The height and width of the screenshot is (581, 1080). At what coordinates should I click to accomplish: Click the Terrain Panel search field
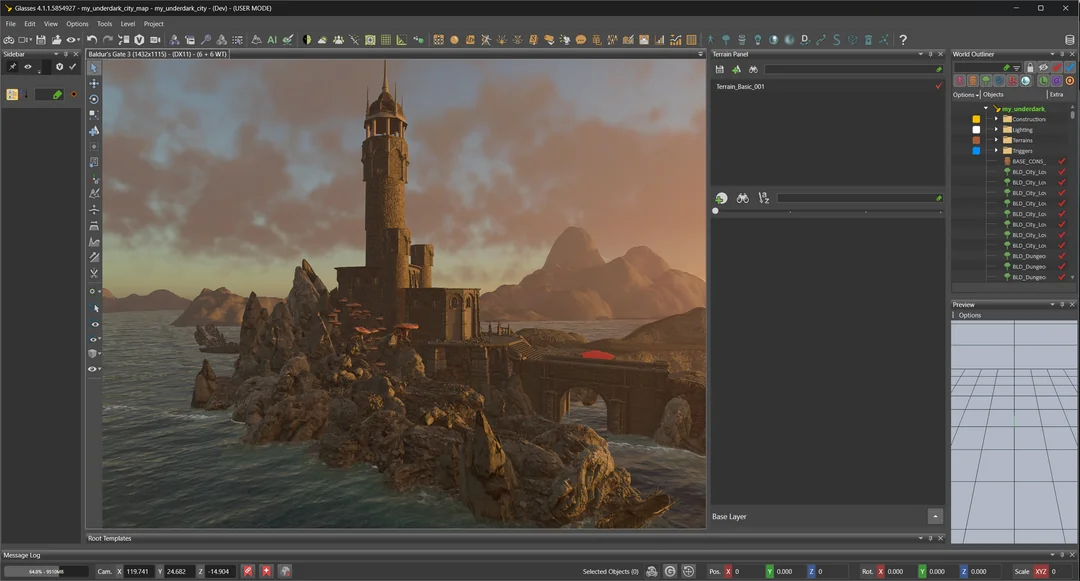click(x=853, y=70)
